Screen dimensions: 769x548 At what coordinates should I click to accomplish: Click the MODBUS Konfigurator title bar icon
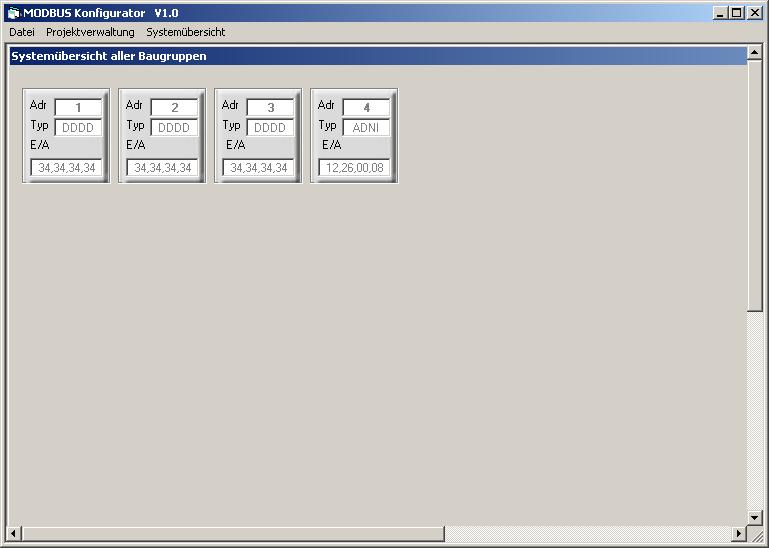(x=13, y=13)
